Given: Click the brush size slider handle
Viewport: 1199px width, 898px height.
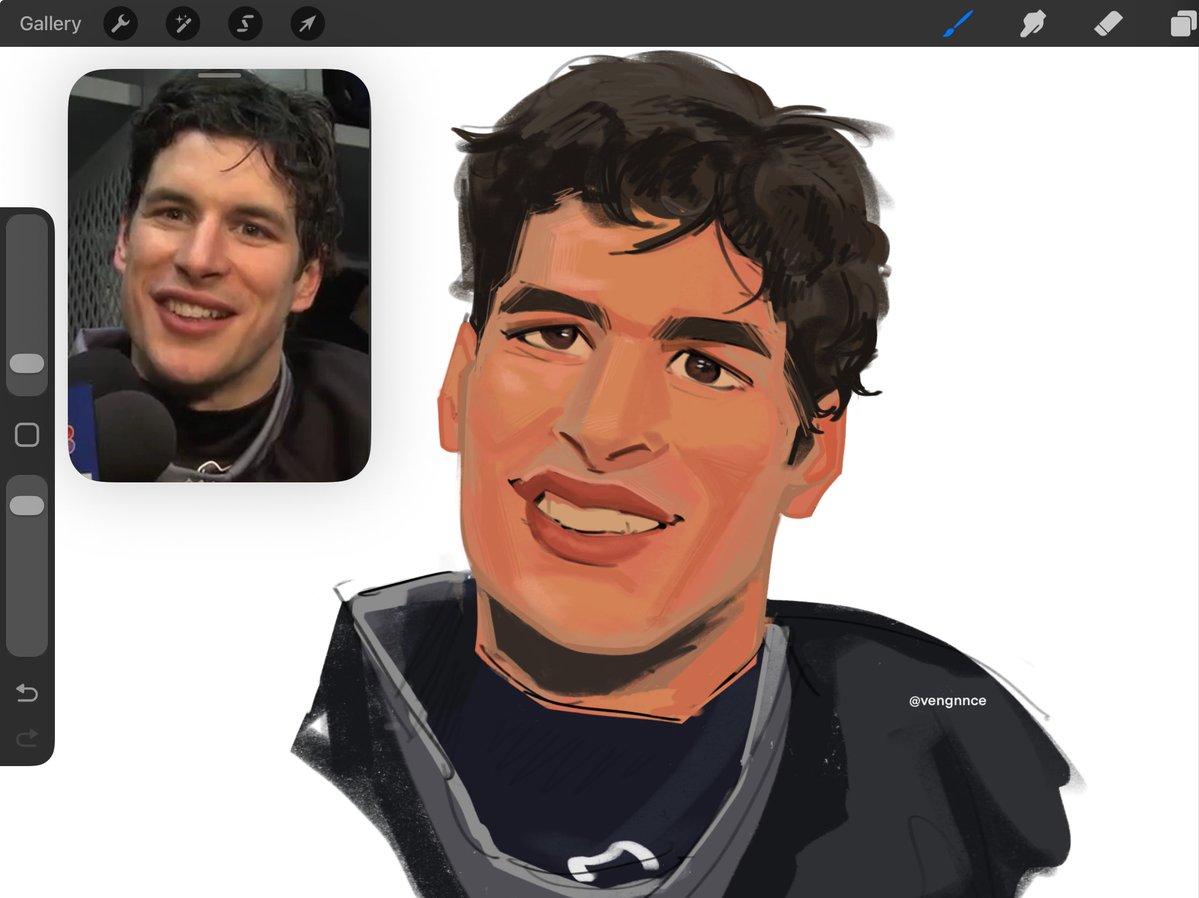Looking at the screenshot, I should click(x=27, y=363).
